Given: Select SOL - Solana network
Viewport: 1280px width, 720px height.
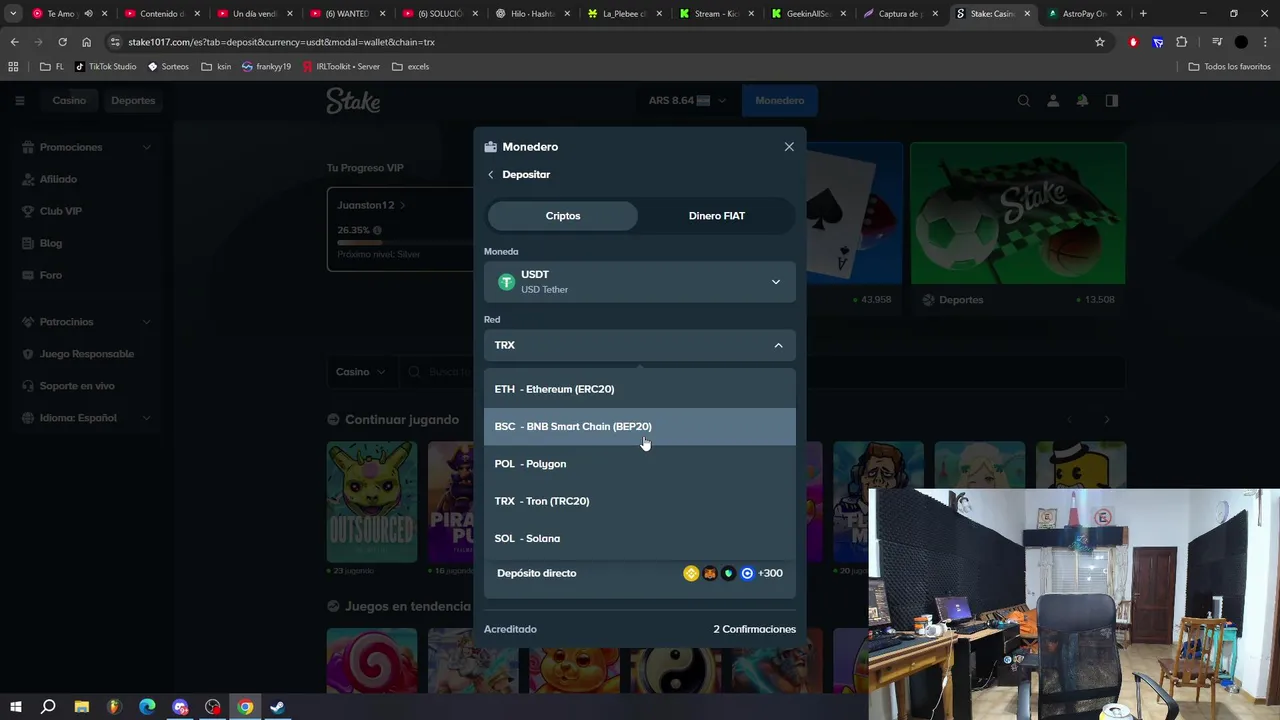Looking at the screenshot, I should 640,538.
